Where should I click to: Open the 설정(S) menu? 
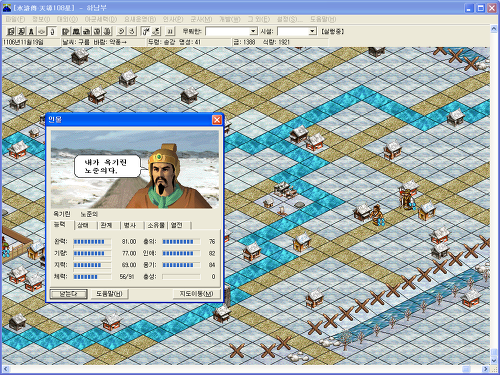pyautogui.click(x=290, y=19)
